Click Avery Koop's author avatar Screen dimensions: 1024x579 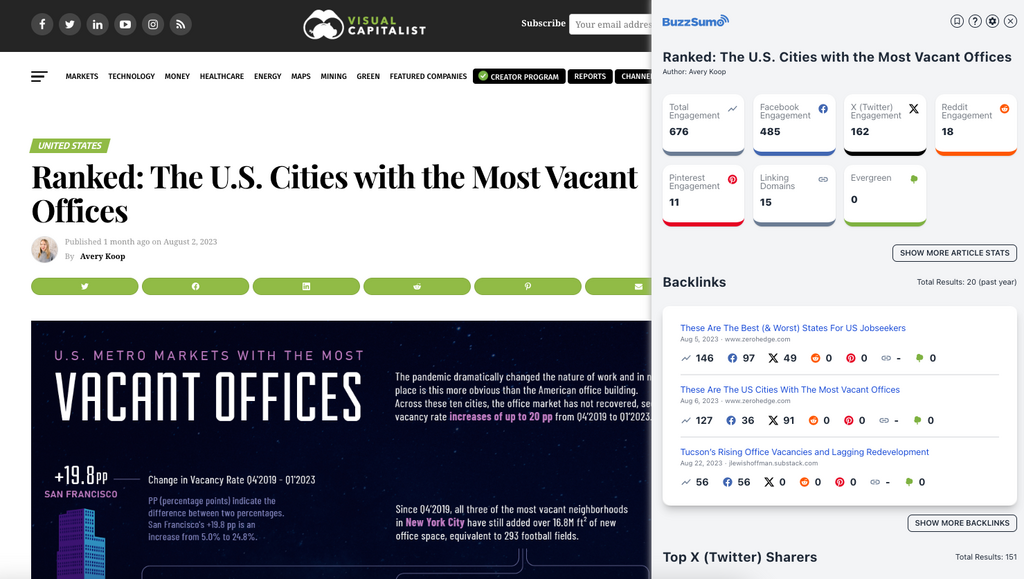(x=44, y=249)
